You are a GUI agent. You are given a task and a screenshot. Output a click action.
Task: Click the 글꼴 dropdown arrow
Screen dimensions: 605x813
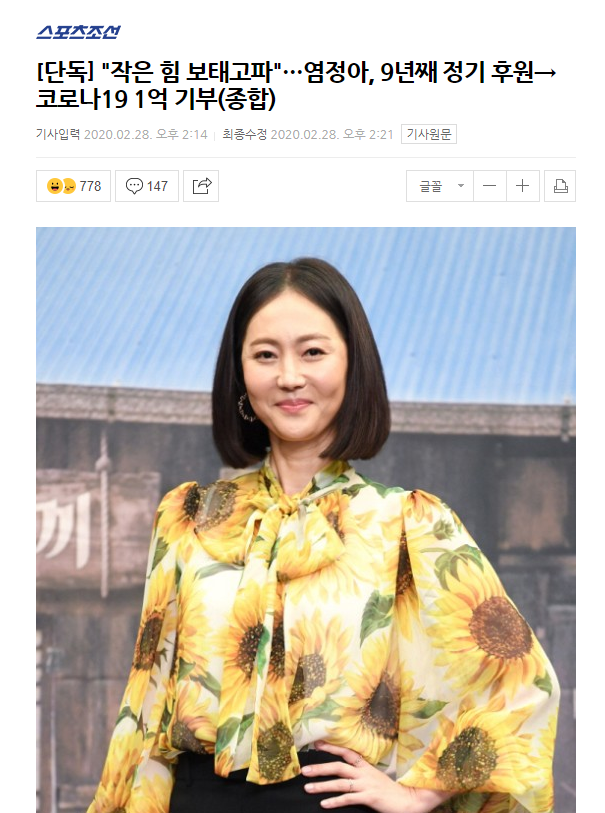[460, 186]
